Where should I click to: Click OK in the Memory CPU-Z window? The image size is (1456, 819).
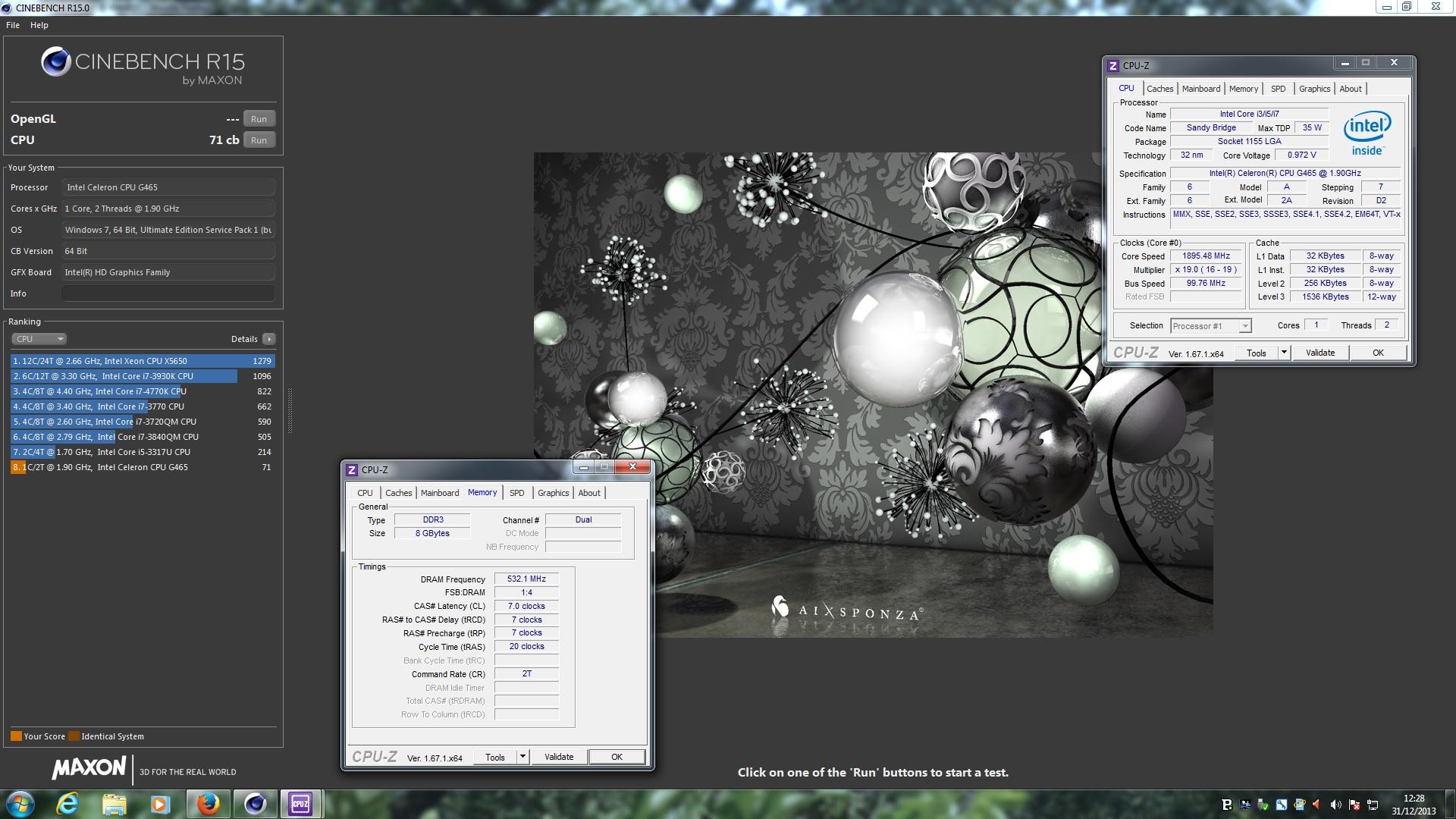[617, 757]
